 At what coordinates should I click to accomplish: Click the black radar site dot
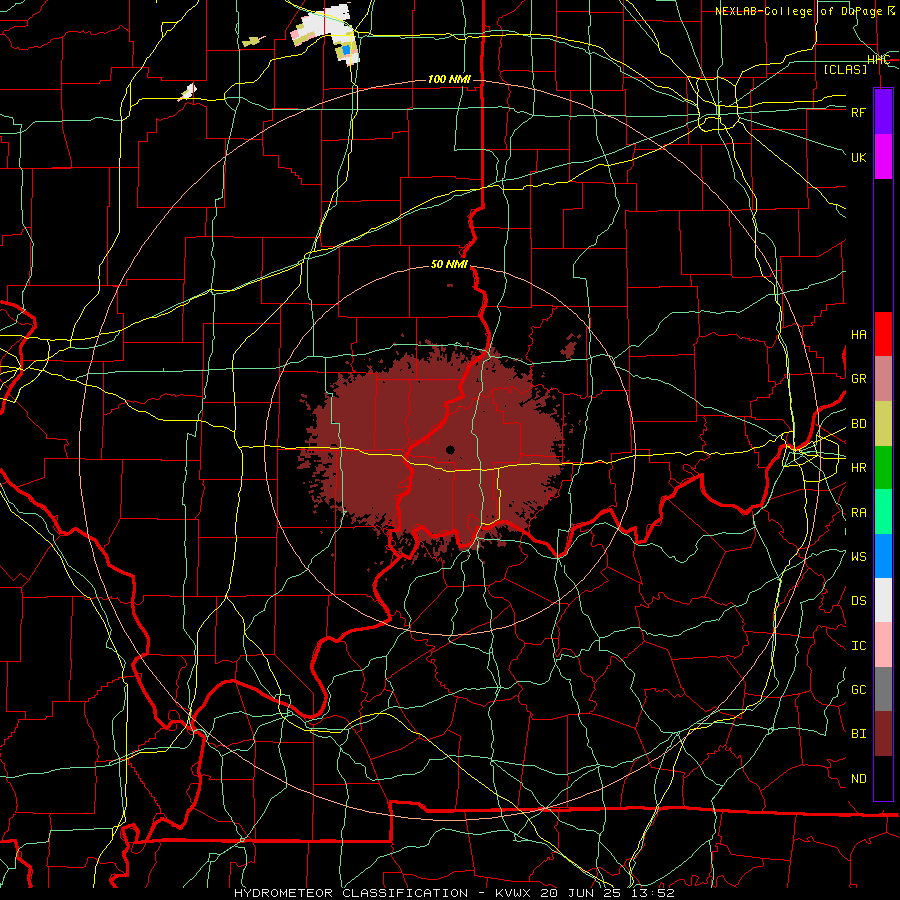(x=450, y=449)
